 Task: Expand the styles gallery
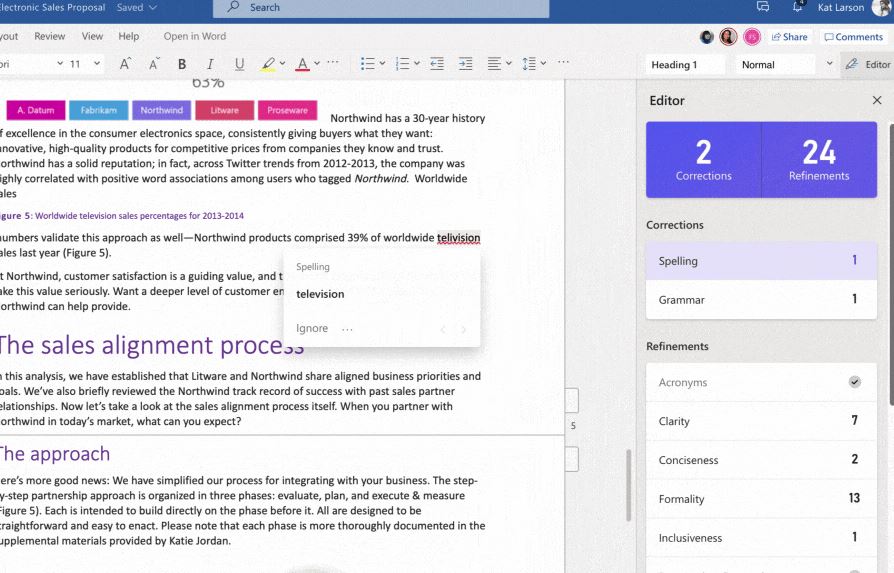point(830,63)
